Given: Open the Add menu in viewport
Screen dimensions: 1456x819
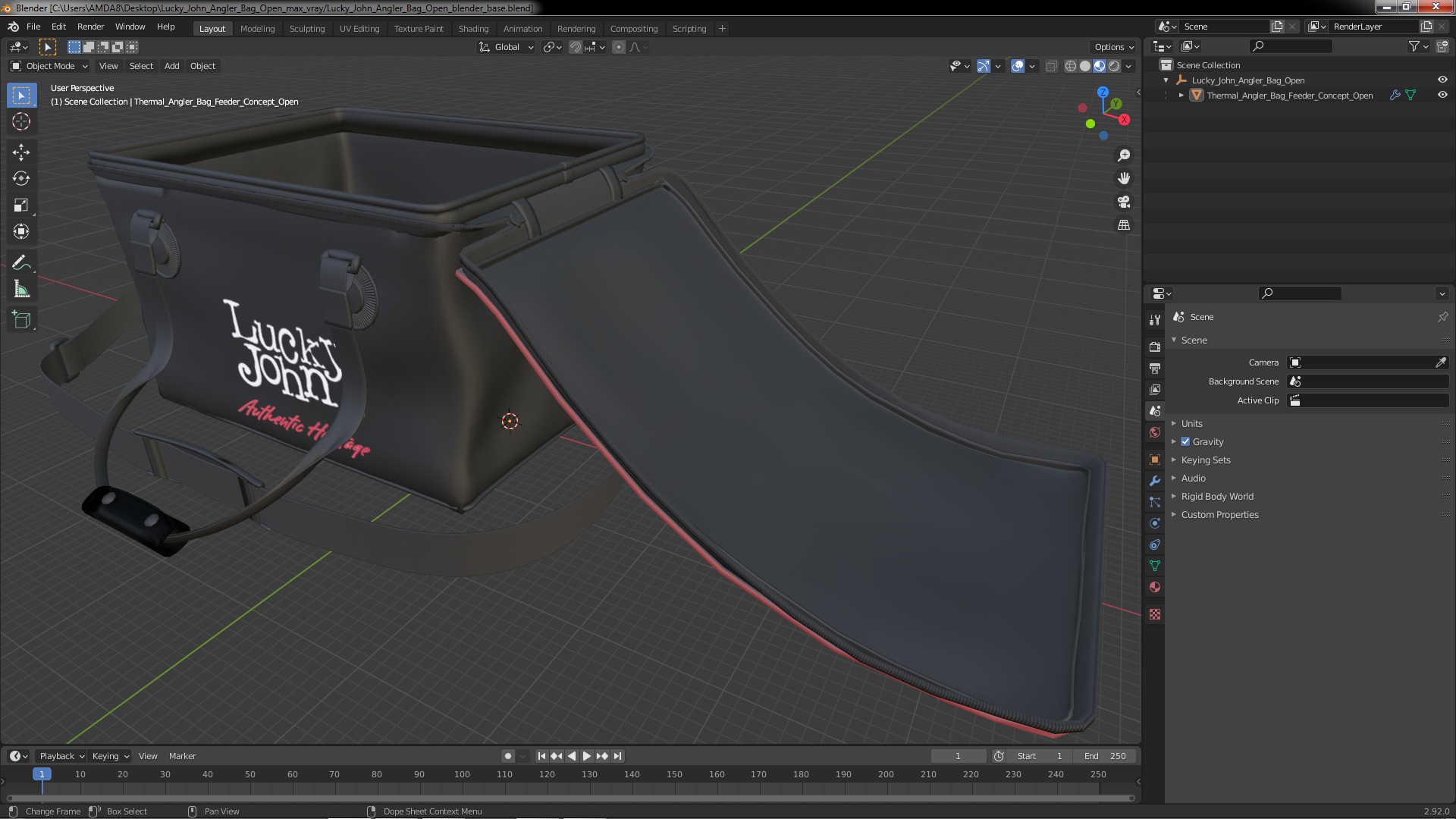Looking at the screenshot, I should 172,66.
